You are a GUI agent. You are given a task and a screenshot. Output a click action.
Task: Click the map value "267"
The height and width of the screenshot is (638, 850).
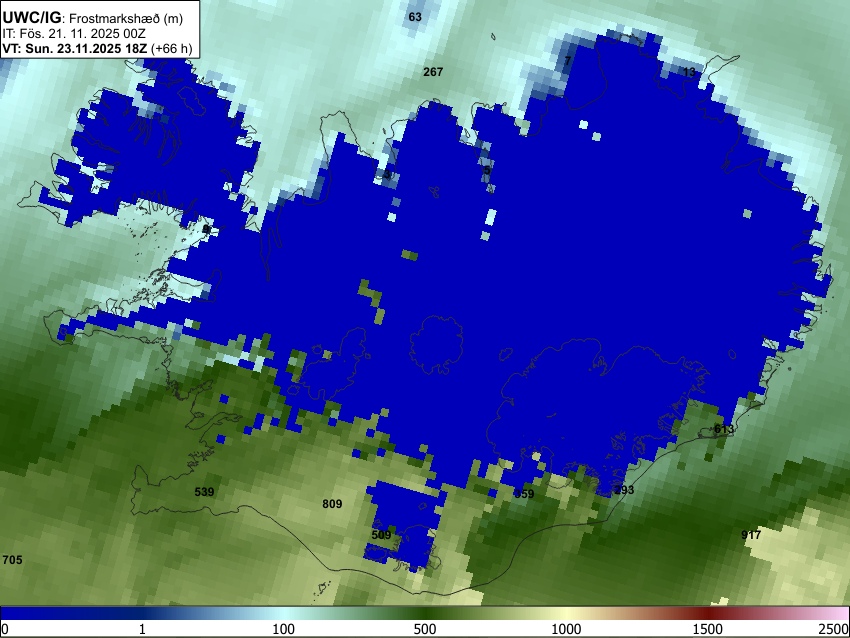tap(433, 72)
